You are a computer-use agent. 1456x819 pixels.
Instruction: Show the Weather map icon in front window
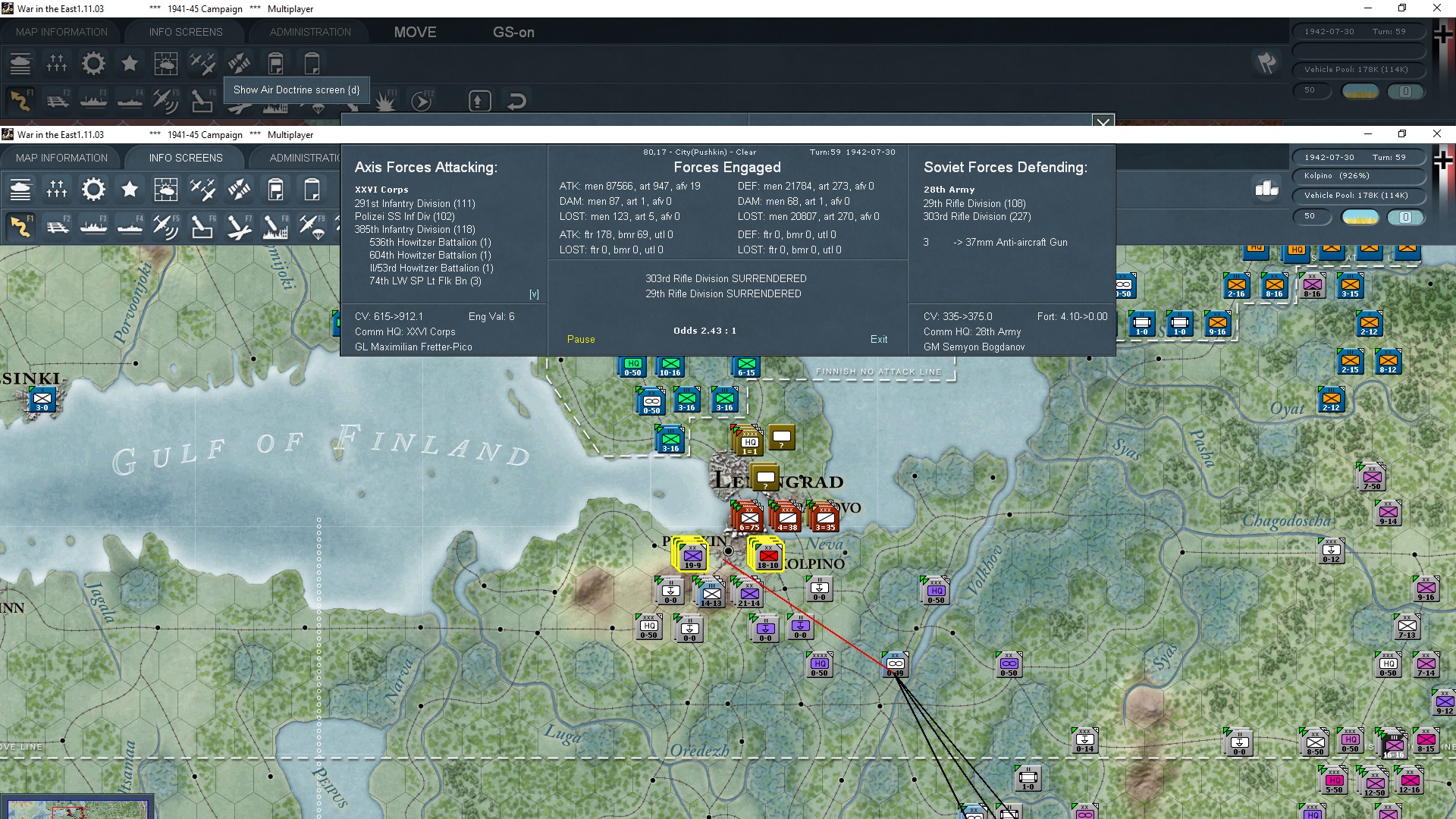pos(166,190)
